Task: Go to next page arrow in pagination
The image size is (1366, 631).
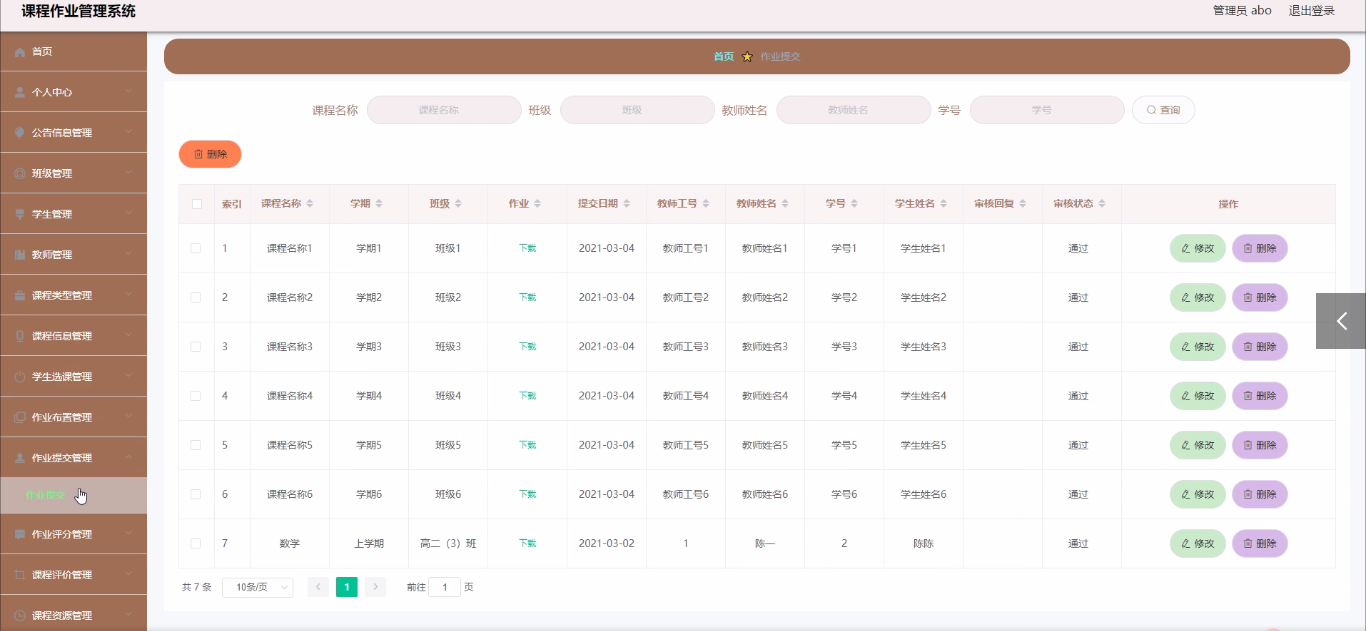Action: coord(375,587)
